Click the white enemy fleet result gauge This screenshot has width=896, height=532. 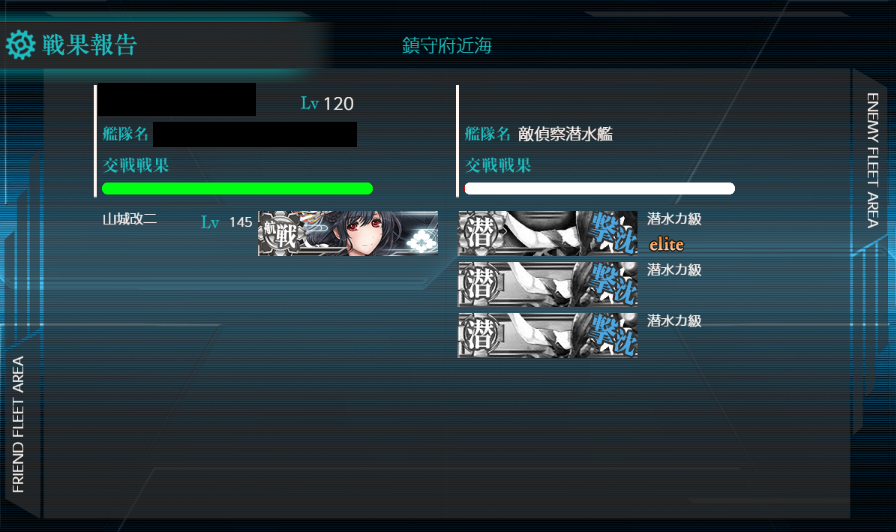click(x=599, y=189)
